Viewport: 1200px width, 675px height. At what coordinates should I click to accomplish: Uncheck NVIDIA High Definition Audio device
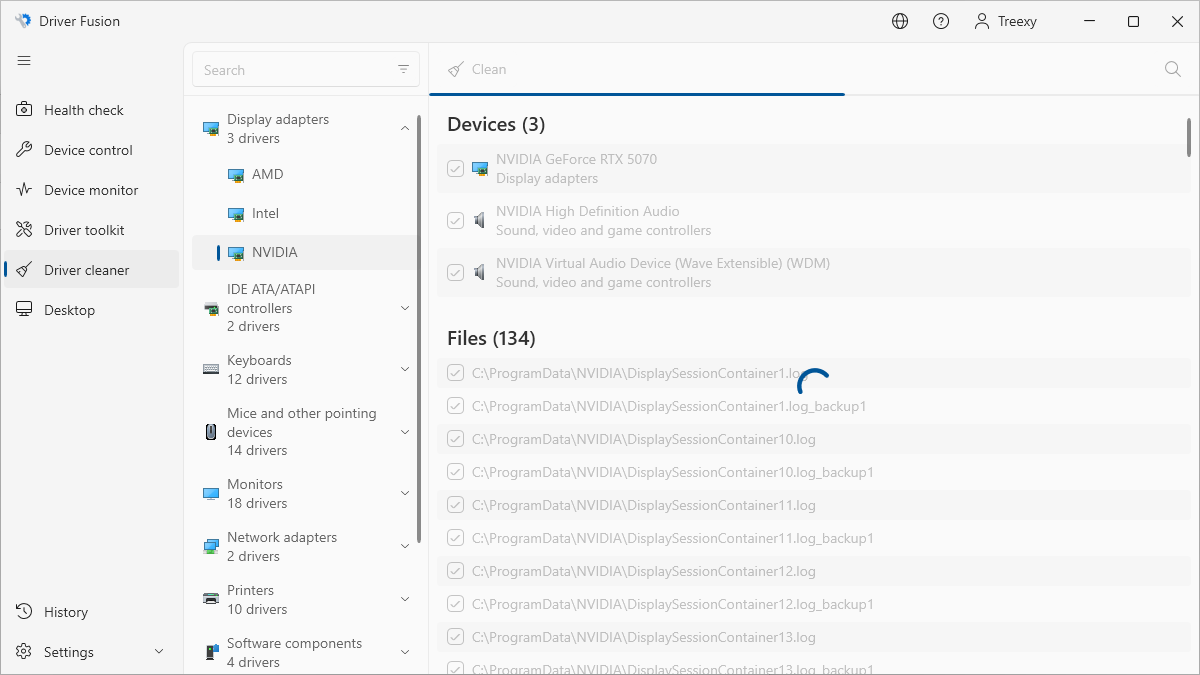456,221
